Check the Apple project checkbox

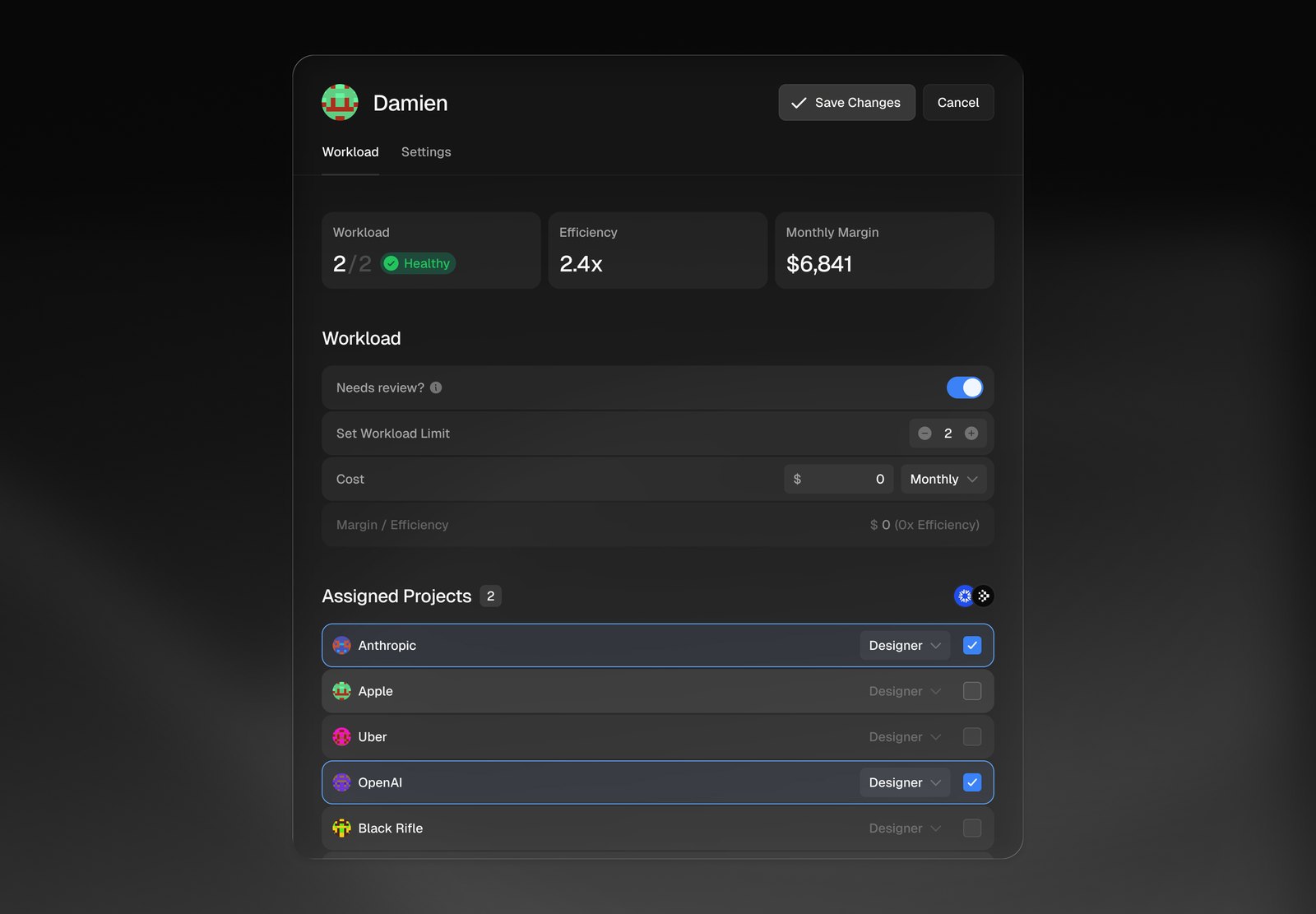pos(972,691)
